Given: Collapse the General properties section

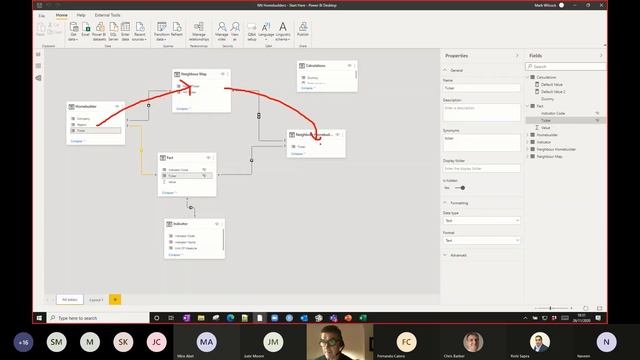Looking at the screenshot, I should click(x=445, y=70).
